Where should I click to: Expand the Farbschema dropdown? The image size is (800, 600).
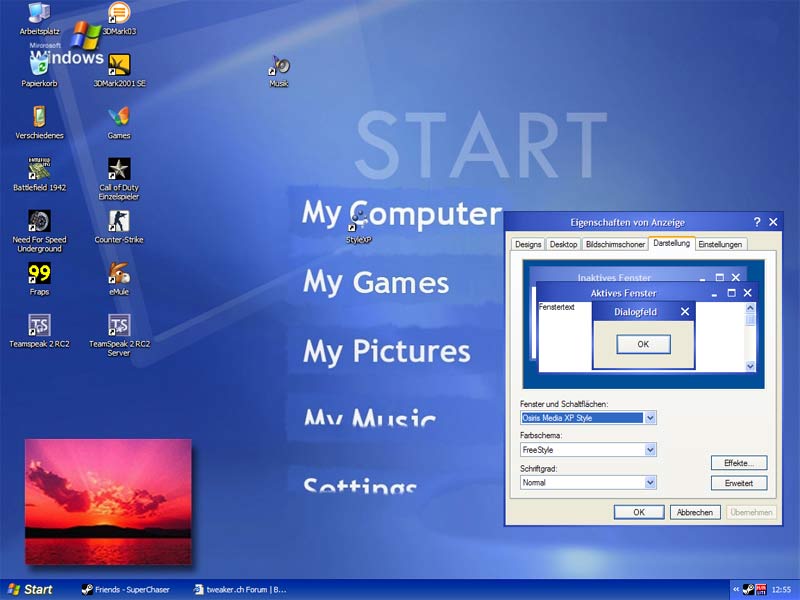tap(650, 450)
